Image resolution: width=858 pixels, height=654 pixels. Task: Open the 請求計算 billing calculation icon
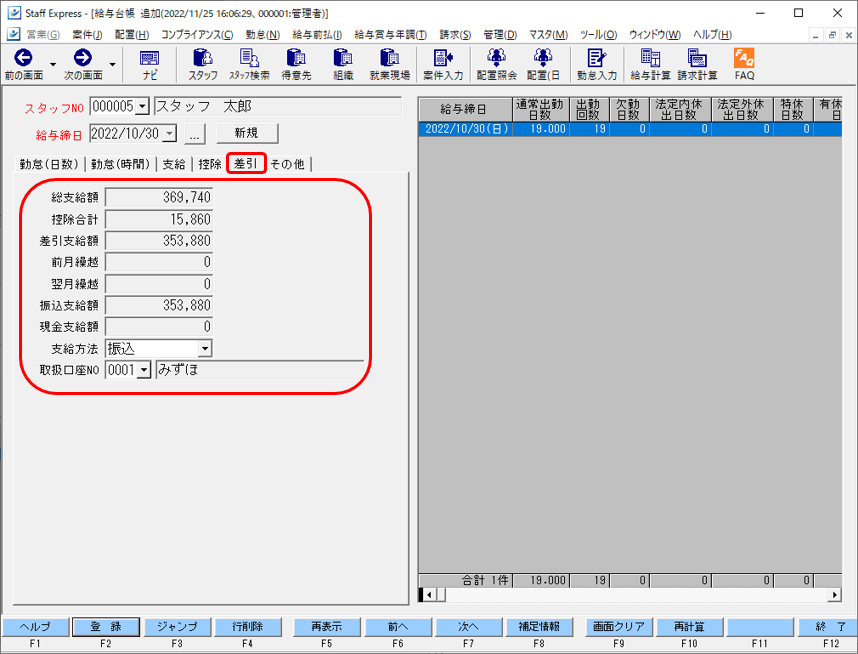[x=697, y=59]
